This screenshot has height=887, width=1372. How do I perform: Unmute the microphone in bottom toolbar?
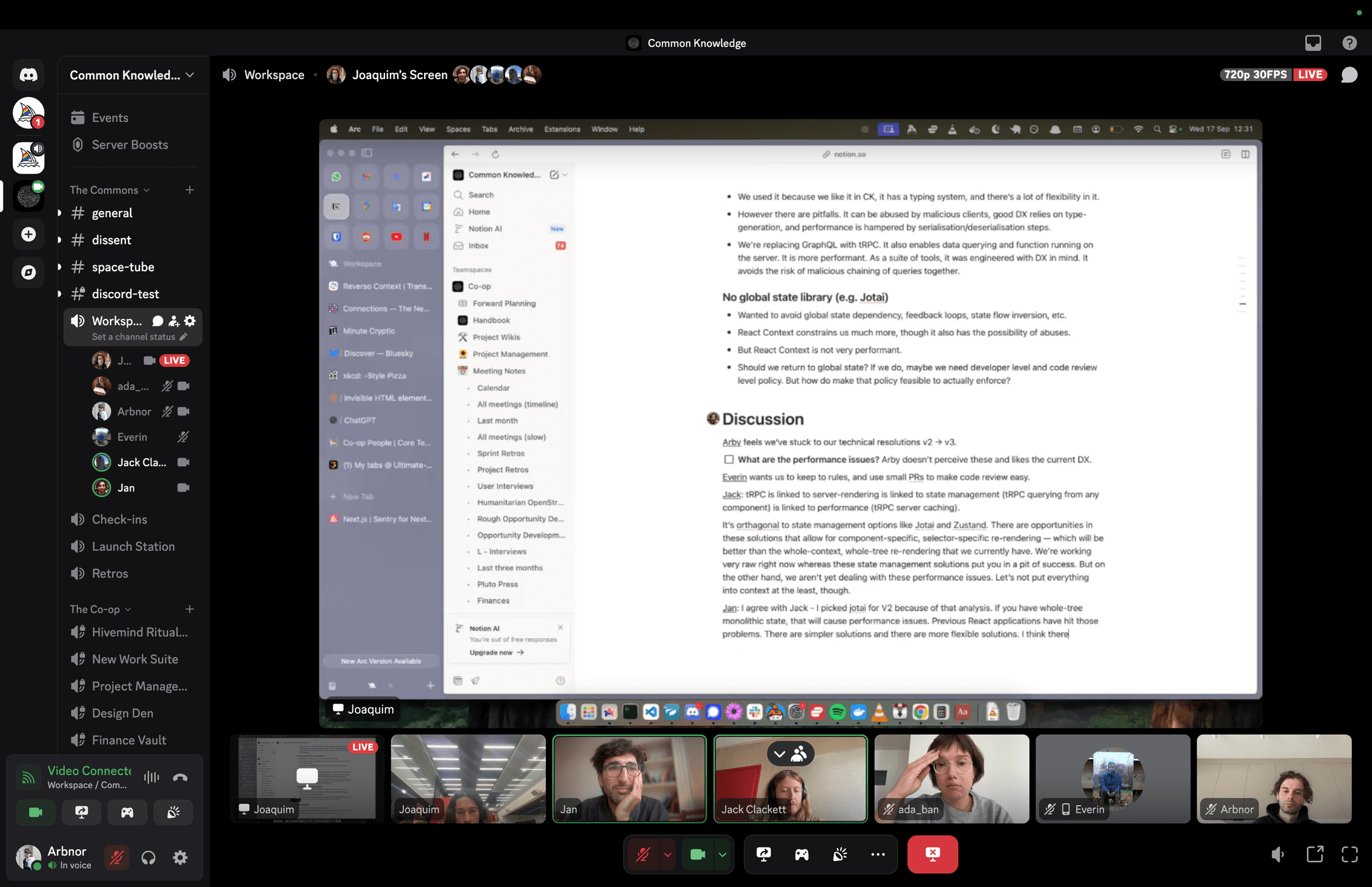(643, 854)
